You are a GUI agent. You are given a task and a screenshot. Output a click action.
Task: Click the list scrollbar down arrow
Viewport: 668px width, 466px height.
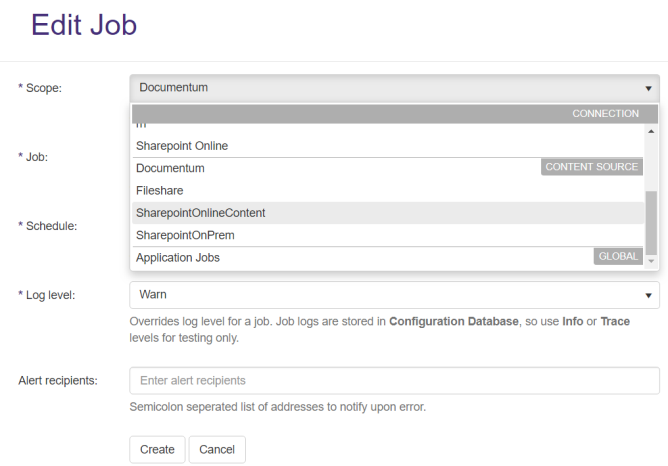651,261
